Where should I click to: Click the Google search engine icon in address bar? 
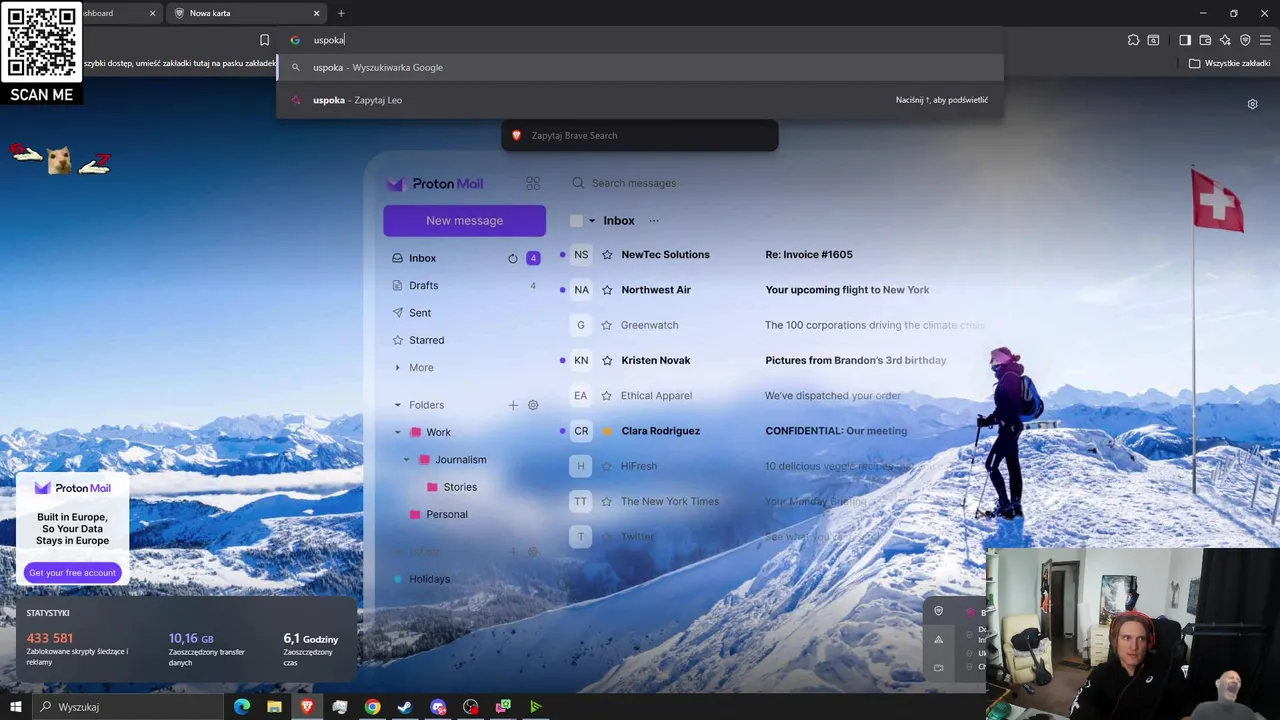[x=295, y=40]
